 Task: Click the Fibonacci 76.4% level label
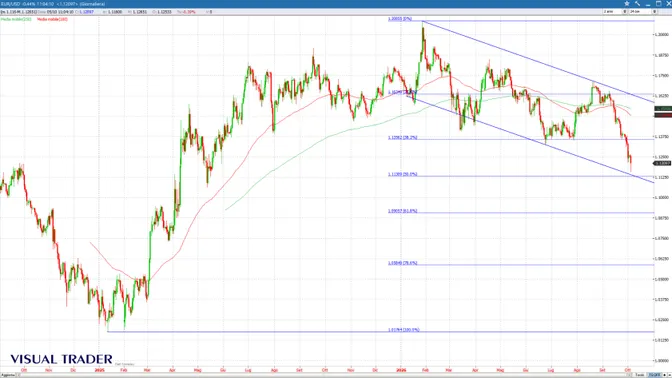[x=402, y=263]
